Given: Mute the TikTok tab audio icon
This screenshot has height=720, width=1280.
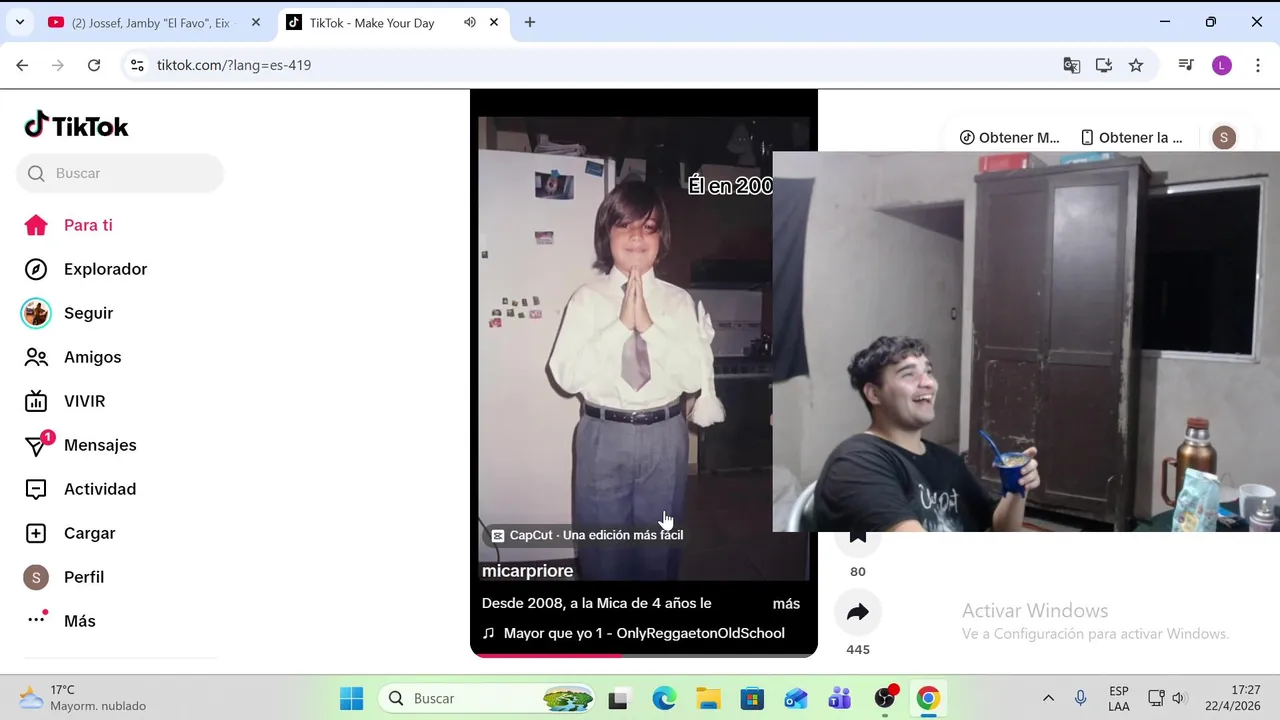Looking at the screenshot, I should point(469,22).
